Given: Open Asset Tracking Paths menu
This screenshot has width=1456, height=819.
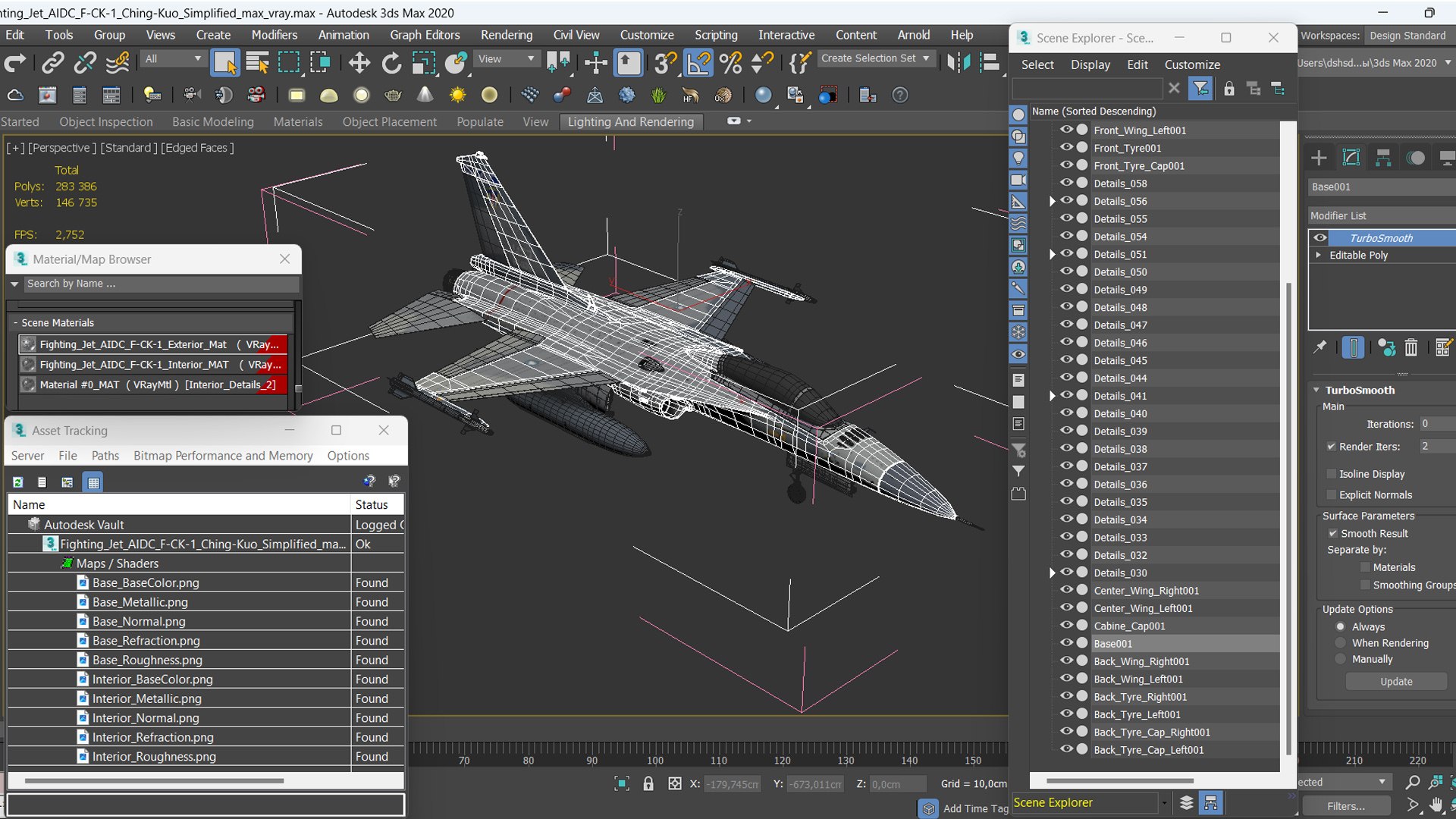Looking at the screenshot, I should [x=105, y=456].
